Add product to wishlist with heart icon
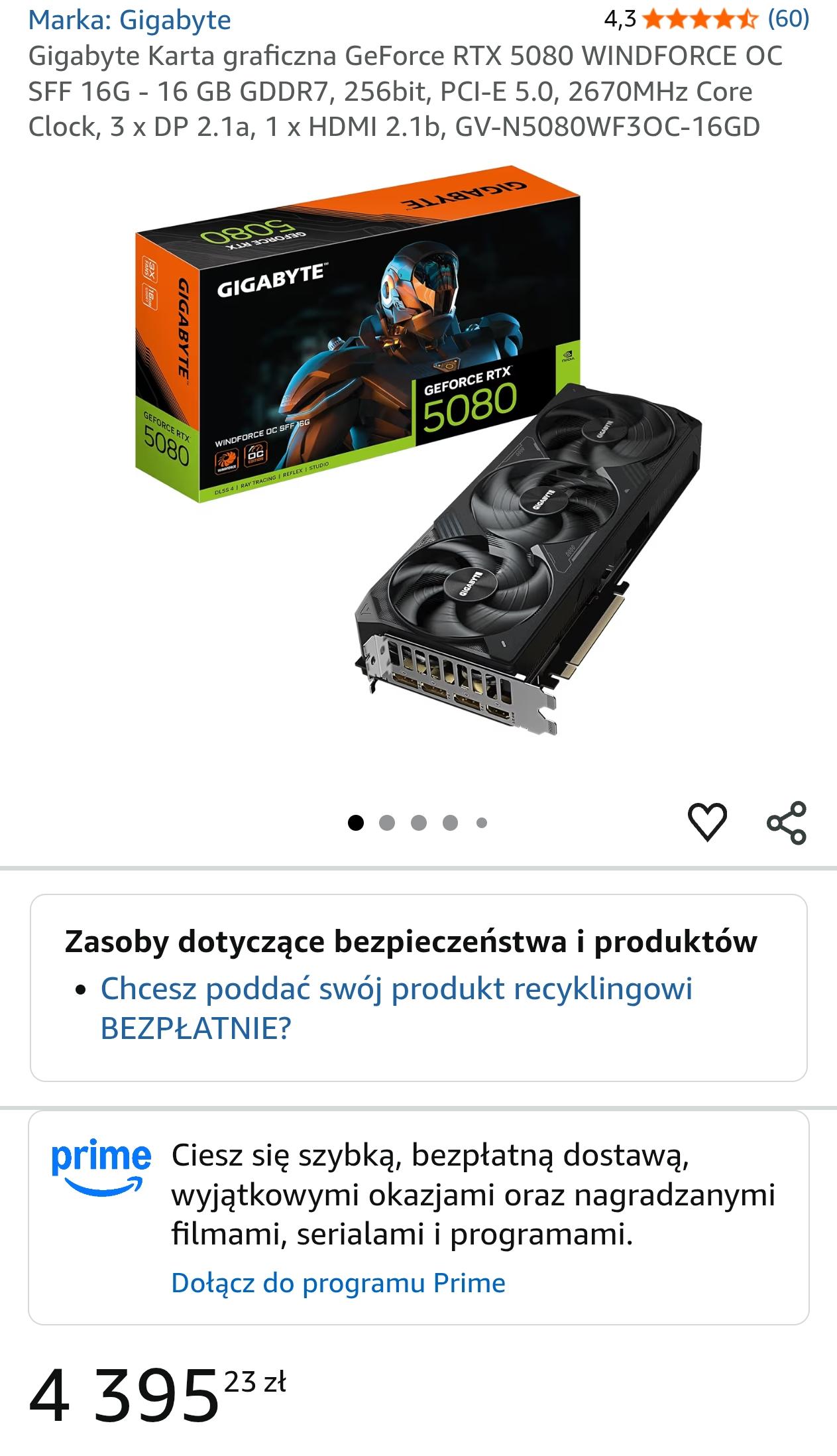This screenshot has height=1456, width=837. coord(707,822)
